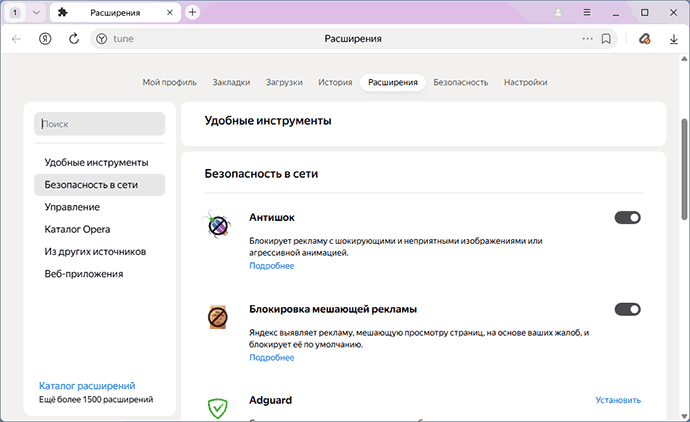Switch to Мой профиль tab

click(169, 82)
